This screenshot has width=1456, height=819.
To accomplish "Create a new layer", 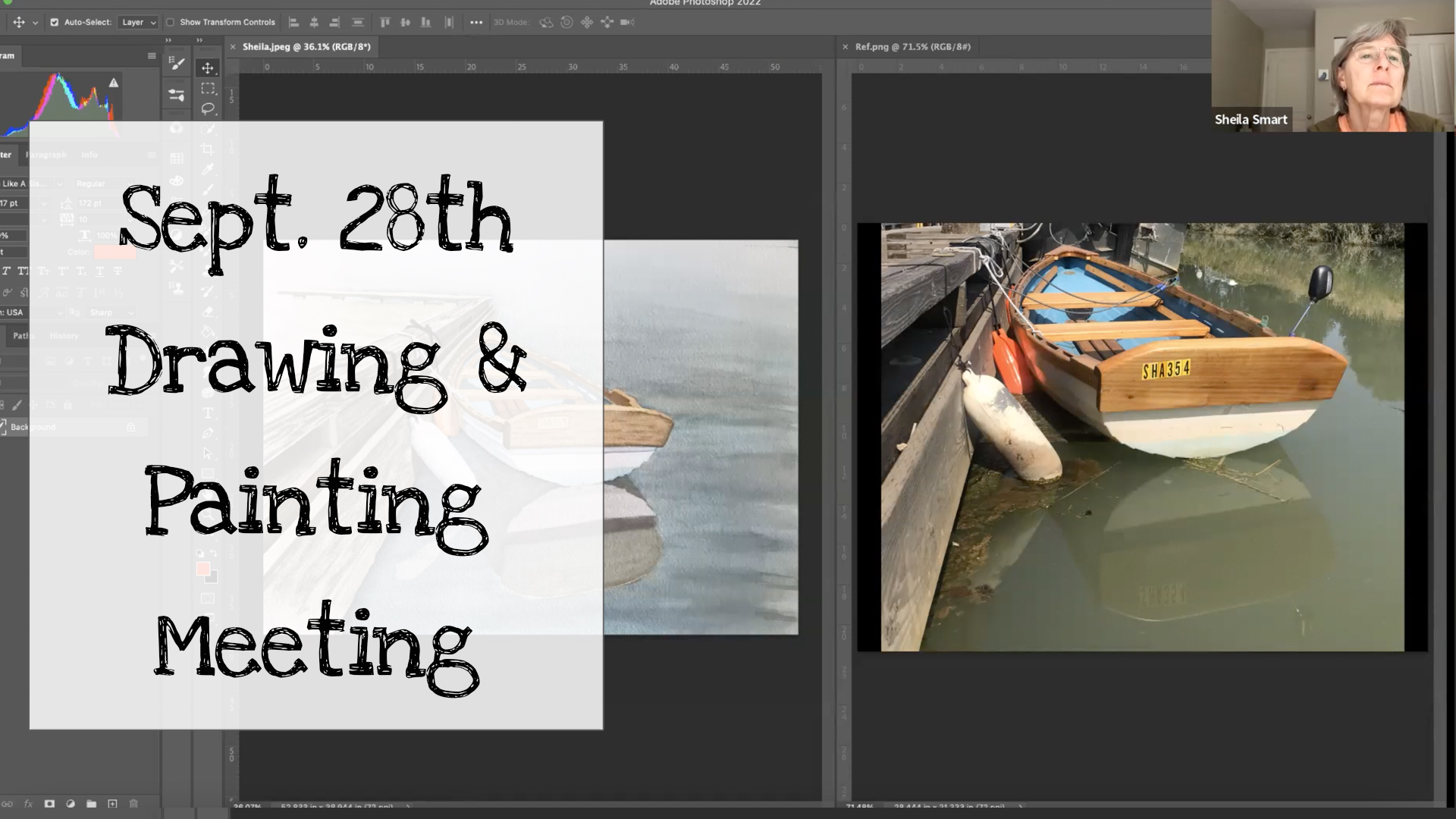I will click(112, 804).
